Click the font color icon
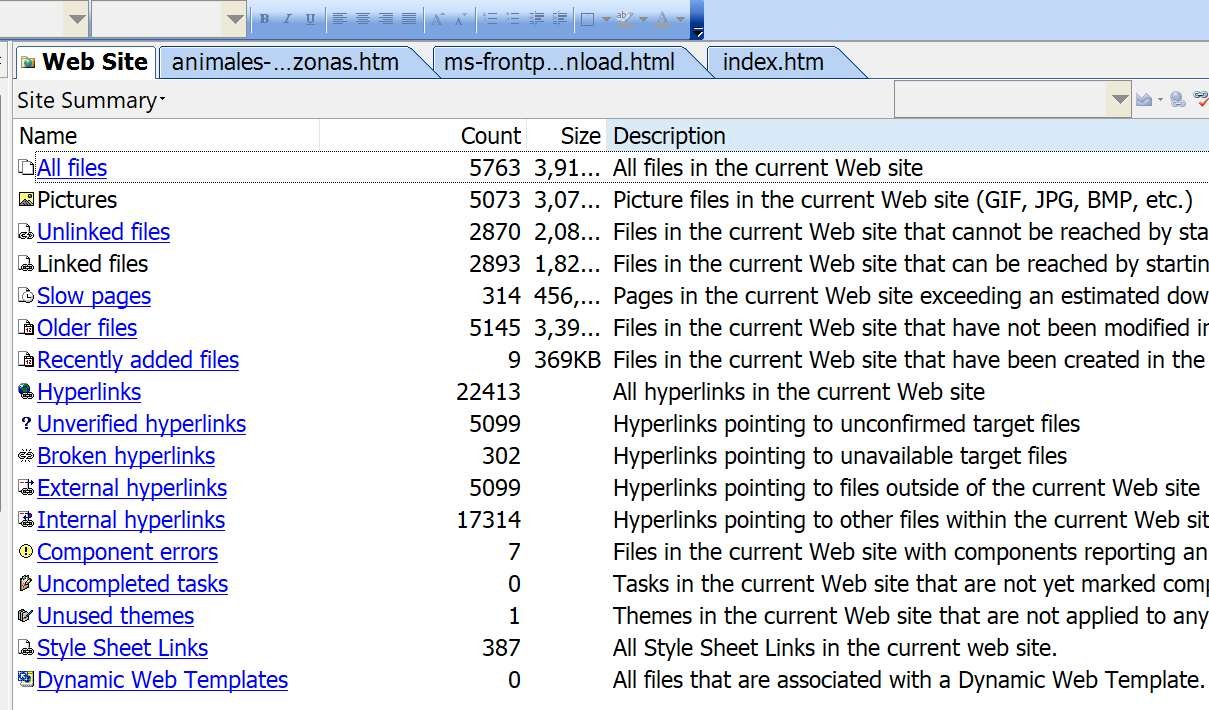Screen dimensions: 1209x710 [662, 19]
